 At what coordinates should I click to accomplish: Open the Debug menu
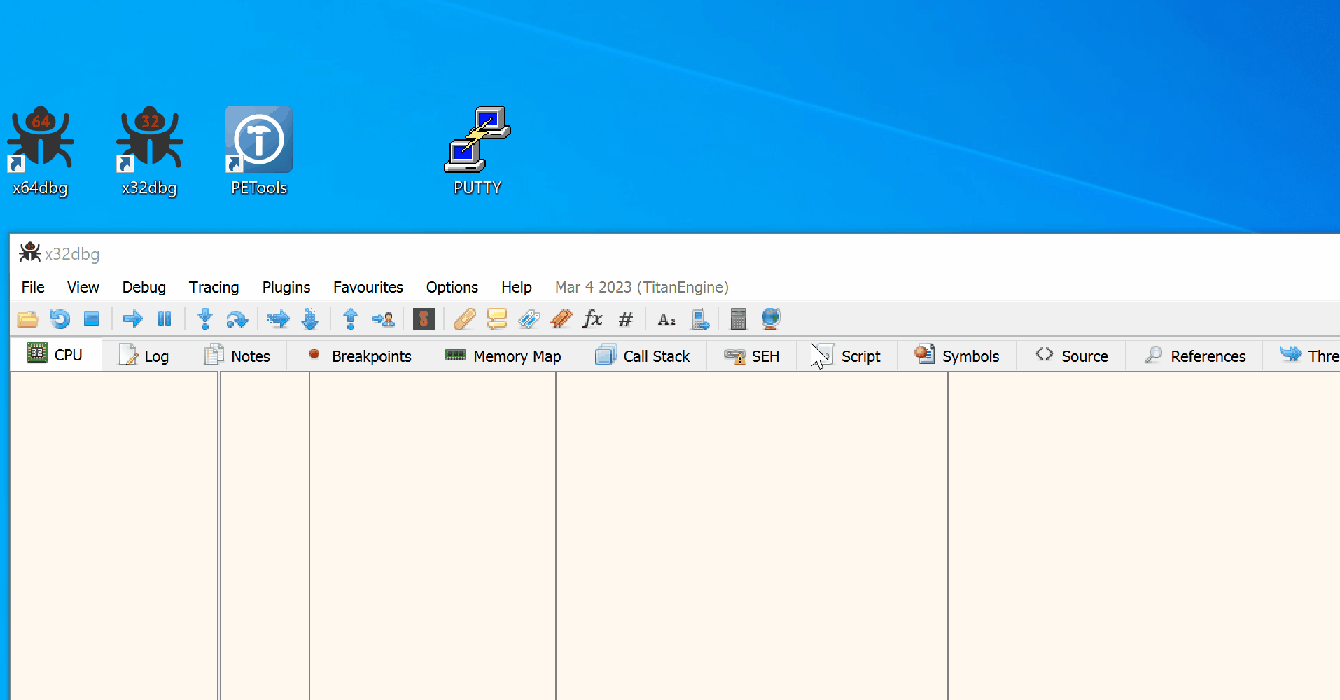click(144, 287)
